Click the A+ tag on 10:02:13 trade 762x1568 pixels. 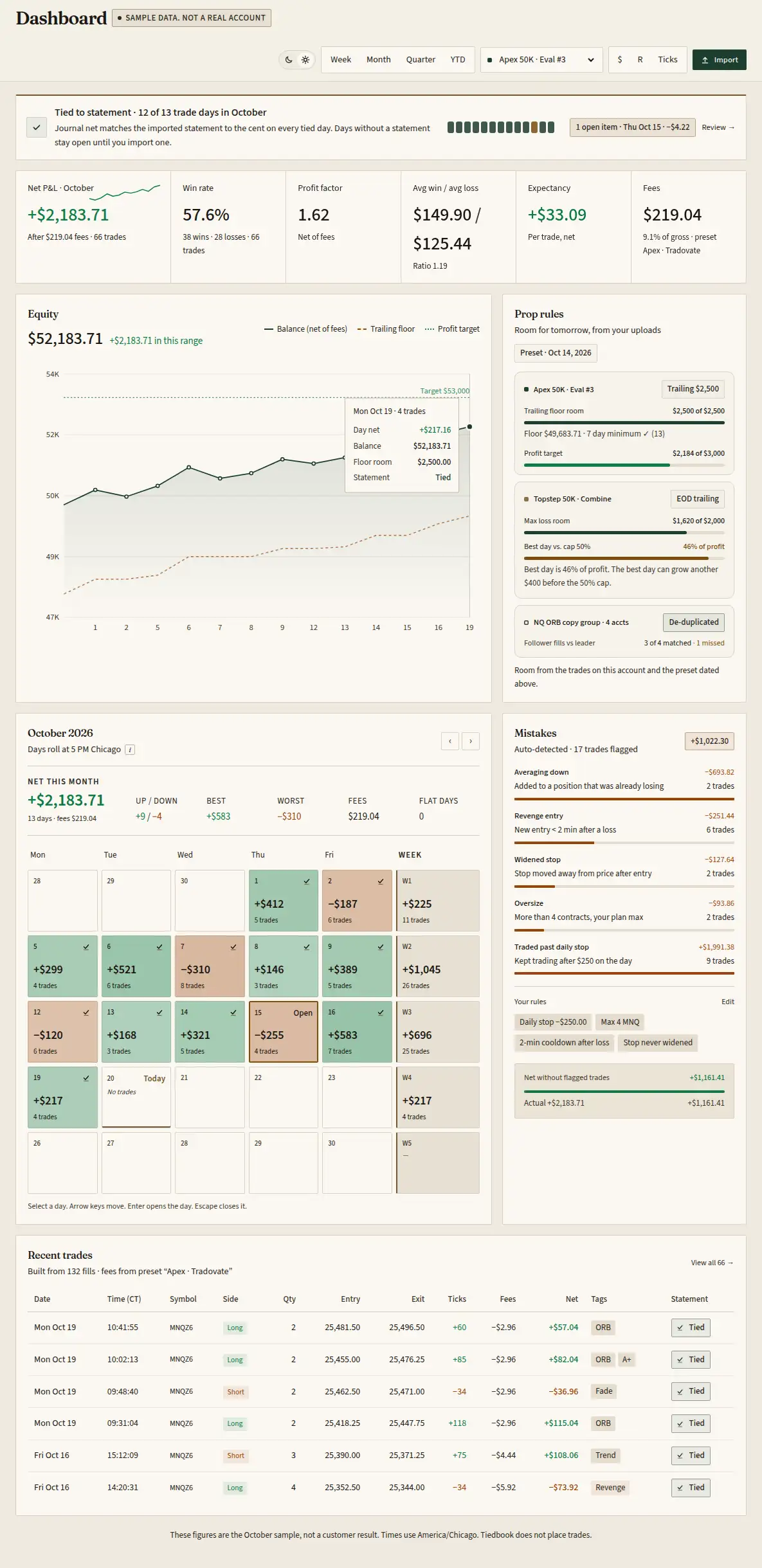tap(626, 1360)
